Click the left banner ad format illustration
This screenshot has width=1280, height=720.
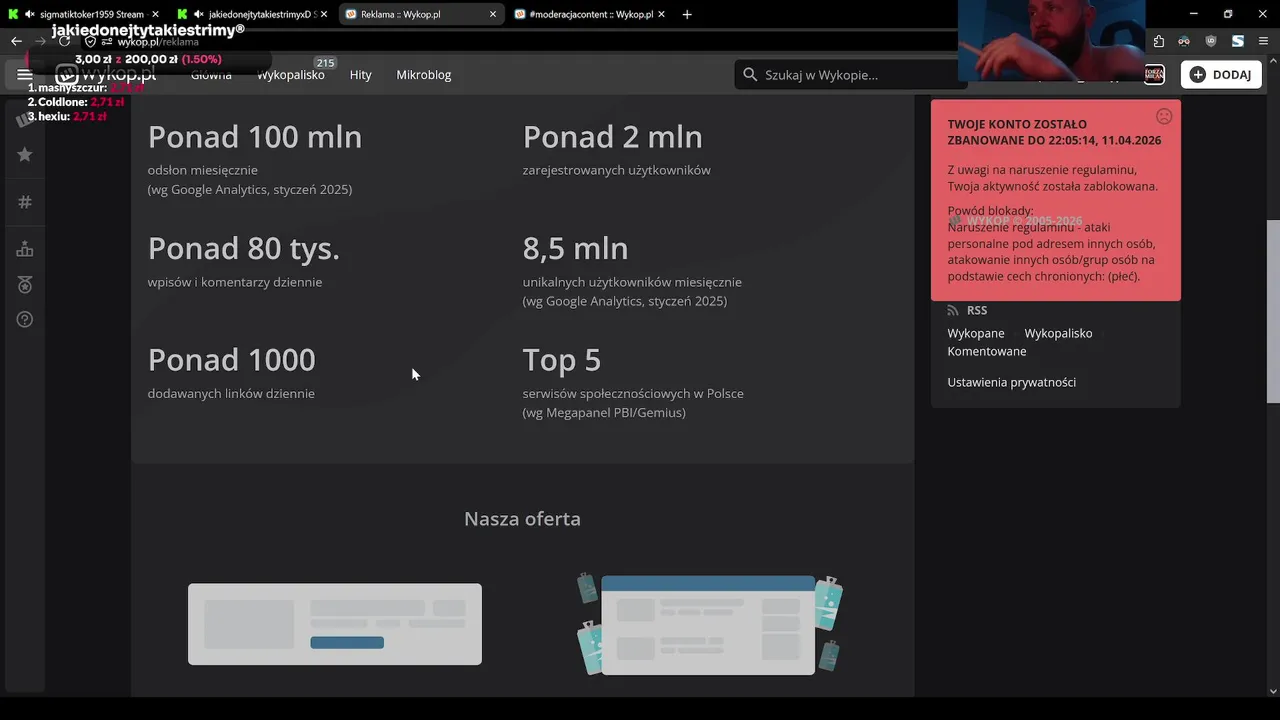click(335, 624)
